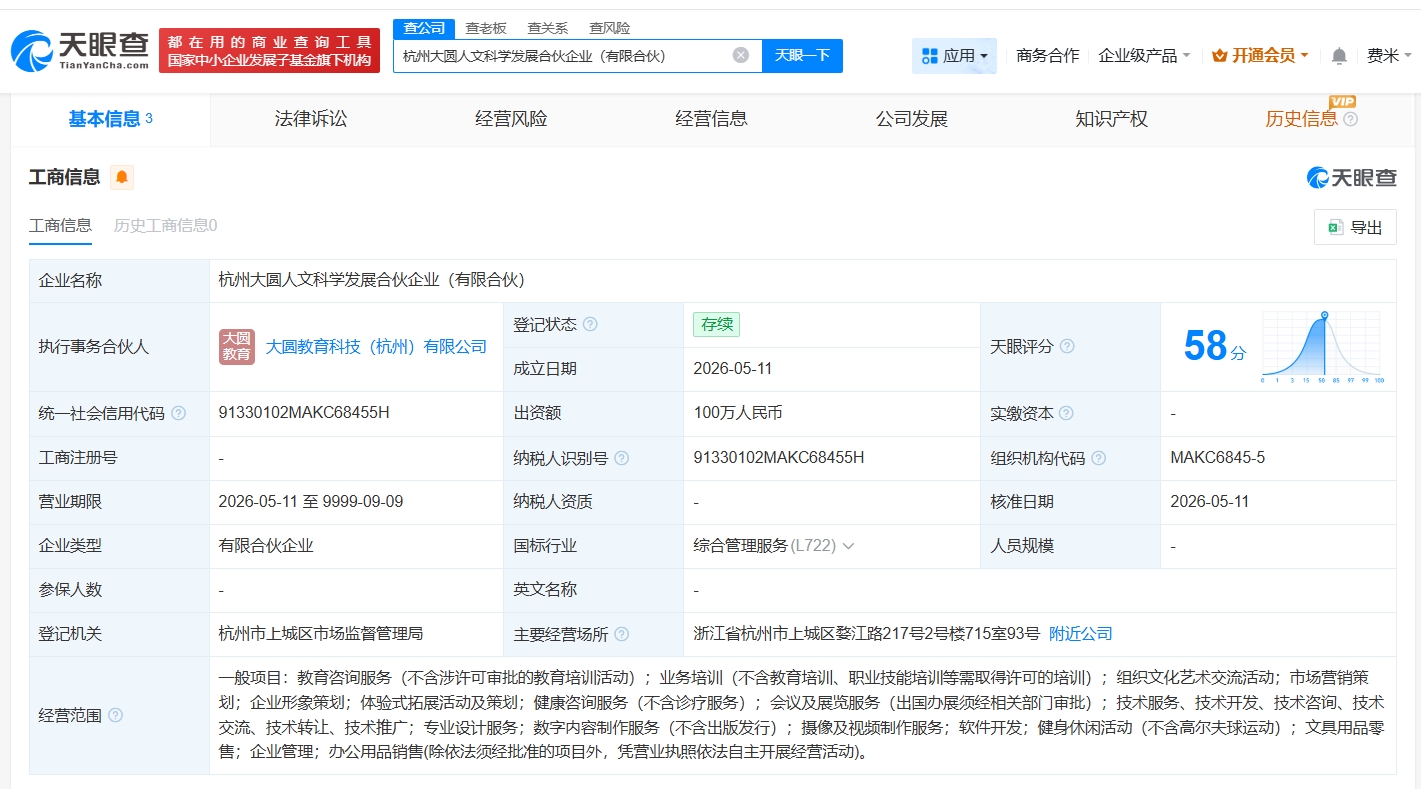
Task: Open the 法律诉讼 tab
Action: [311, 119]
